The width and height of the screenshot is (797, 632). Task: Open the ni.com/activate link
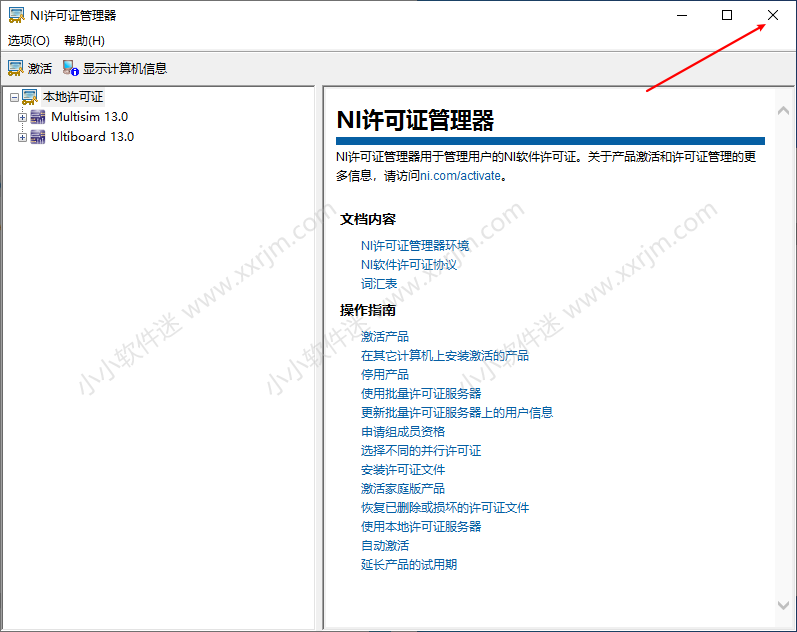[461, 176]
